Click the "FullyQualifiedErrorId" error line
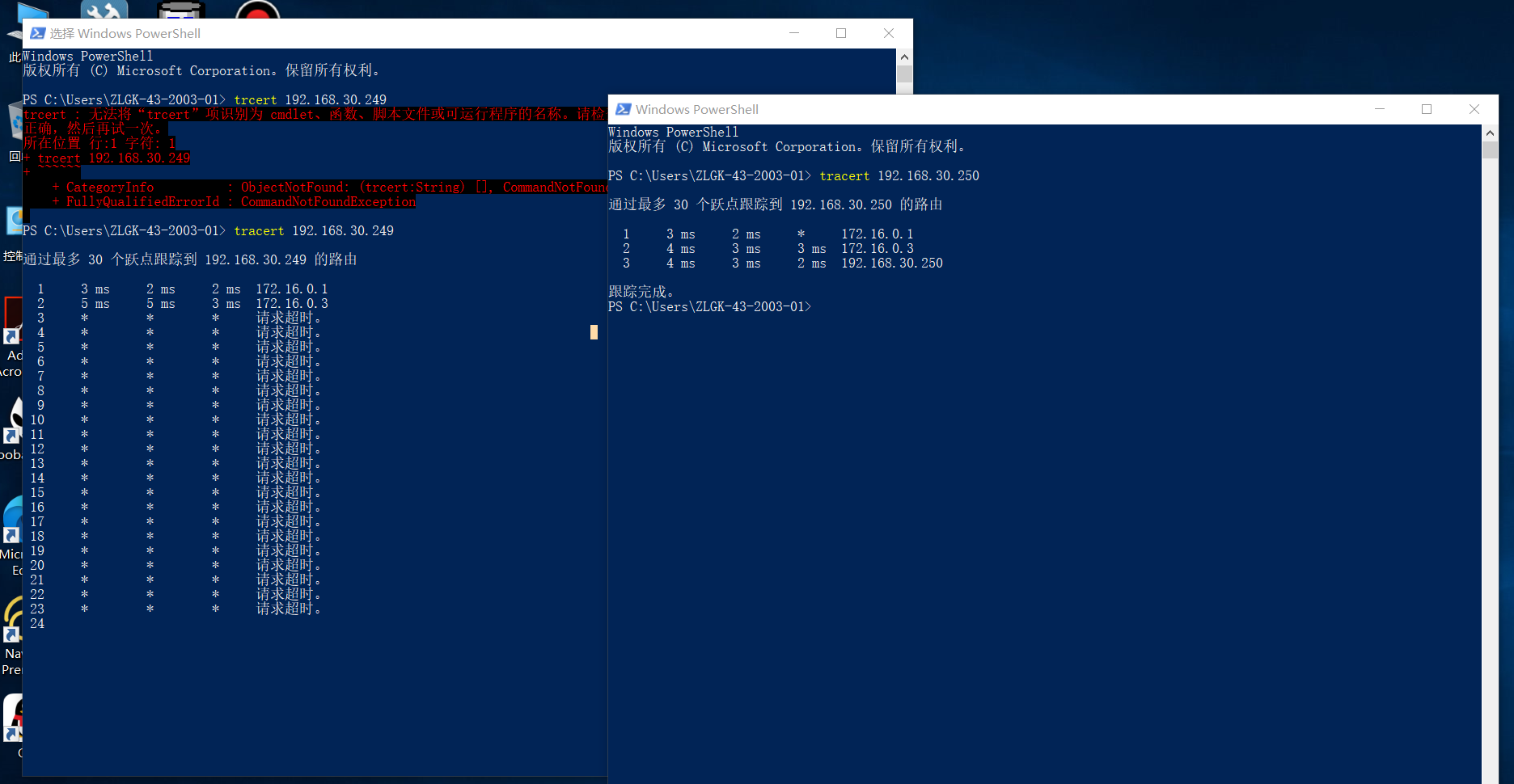 [234, 202]
